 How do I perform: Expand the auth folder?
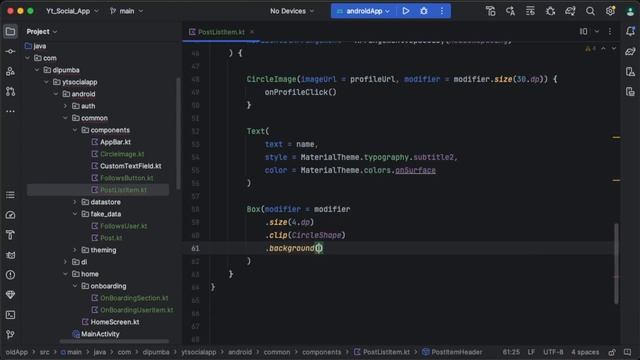coord(65,106)
